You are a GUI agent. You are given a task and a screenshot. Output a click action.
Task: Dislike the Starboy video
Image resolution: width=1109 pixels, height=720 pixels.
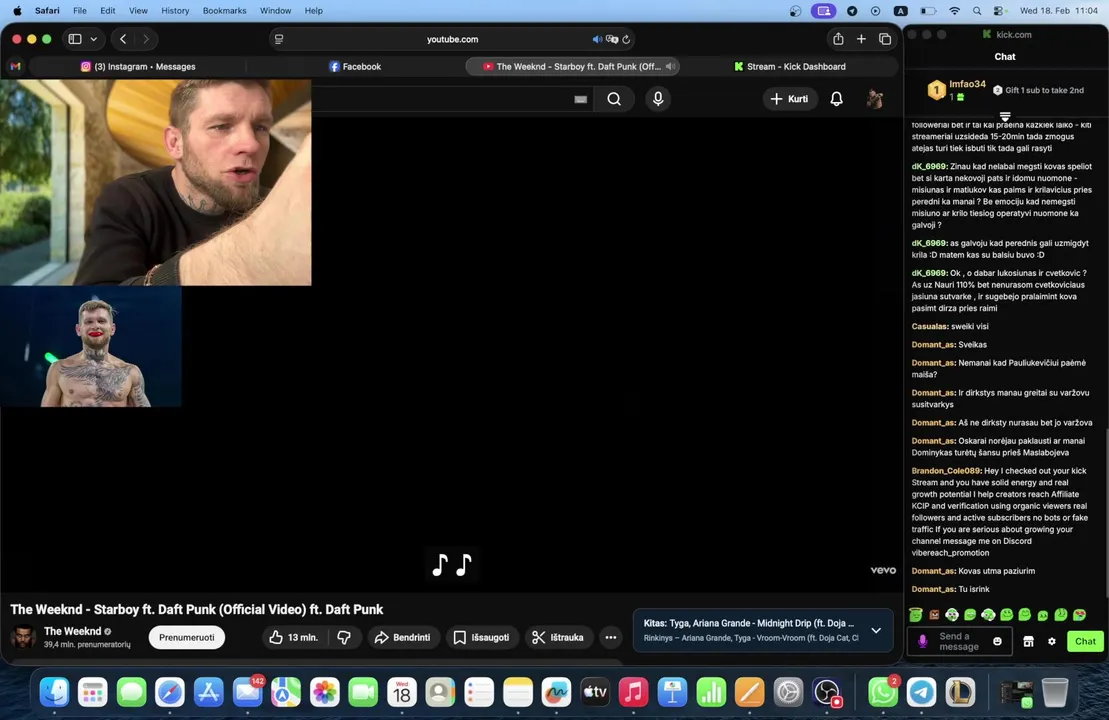click(344, 637)
